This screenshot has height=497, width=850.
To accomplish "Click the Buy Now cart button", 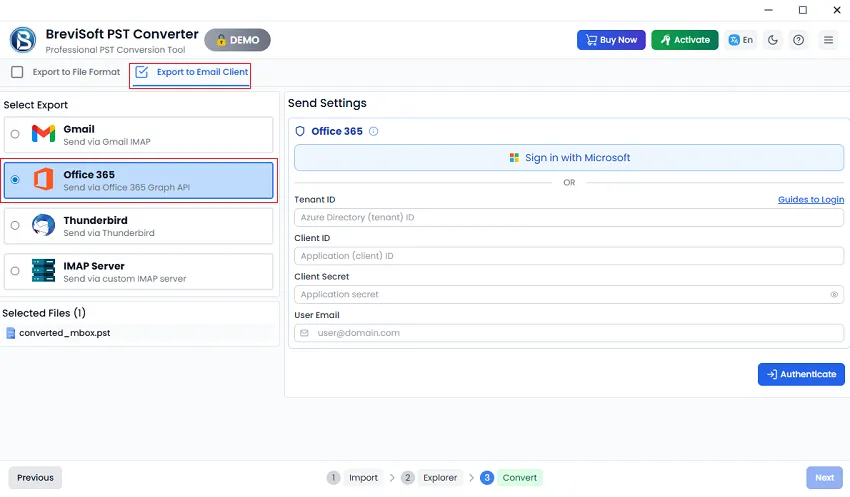I will pyautogui.click(x=611, y=40).
